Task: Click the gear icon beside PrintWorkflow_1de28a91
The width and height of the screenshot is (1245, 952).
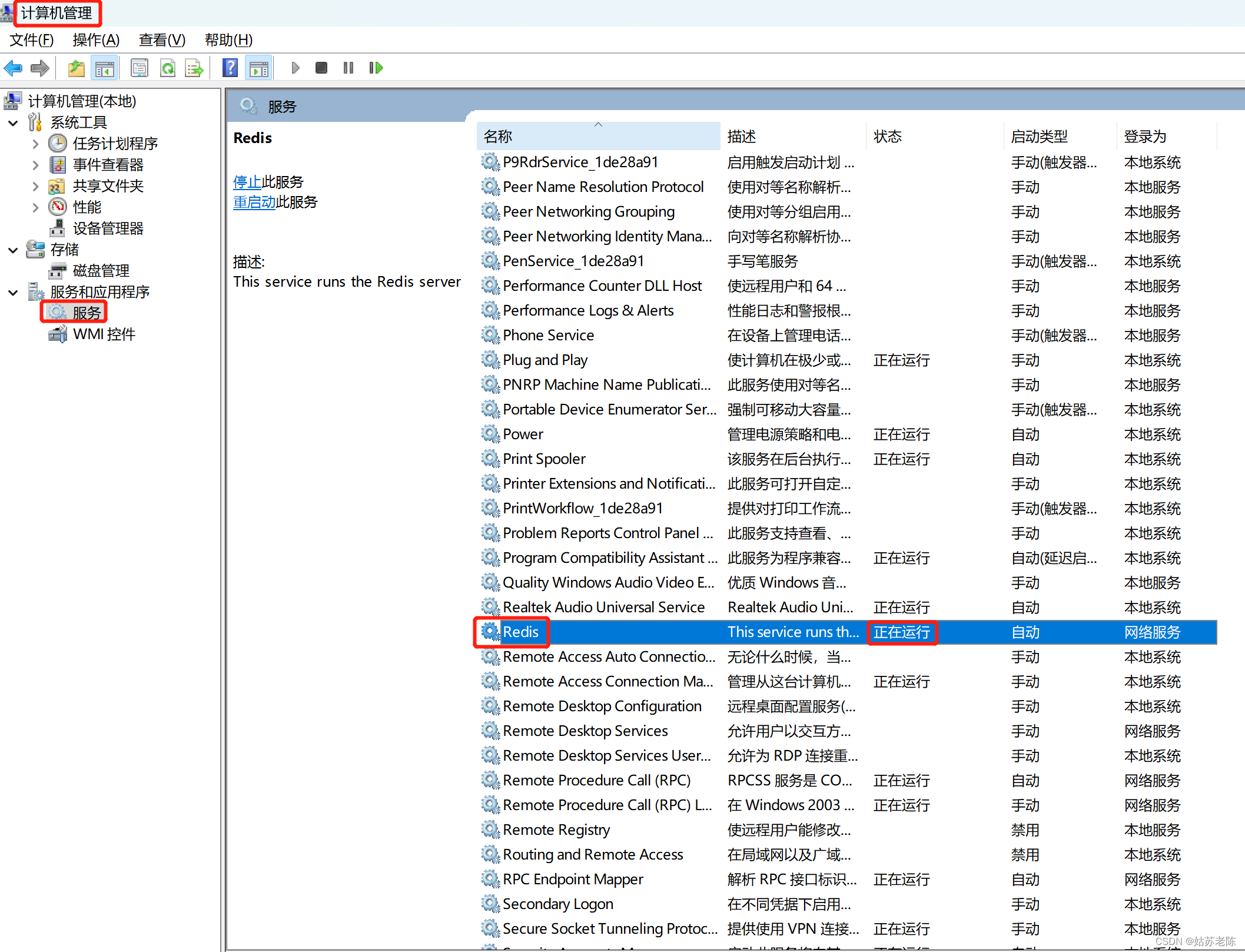Action: (x=490, y=508)
